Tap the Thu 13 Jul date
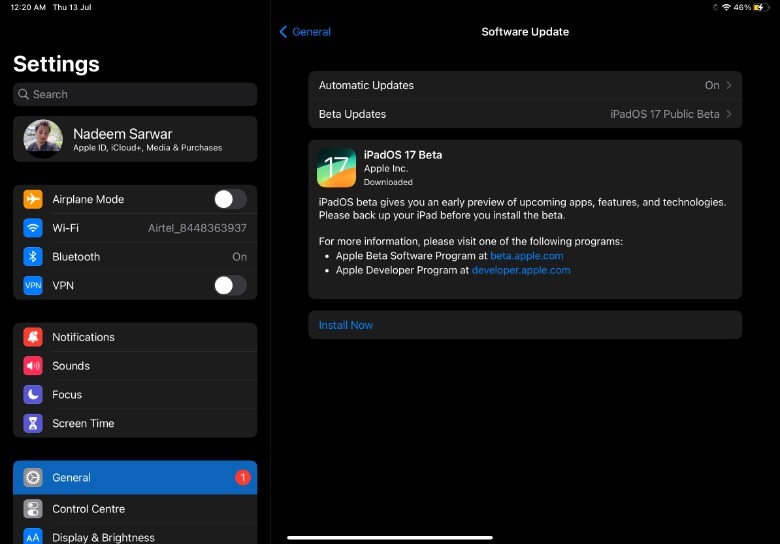Screen dimensions: 780x544 pos(72,7)
